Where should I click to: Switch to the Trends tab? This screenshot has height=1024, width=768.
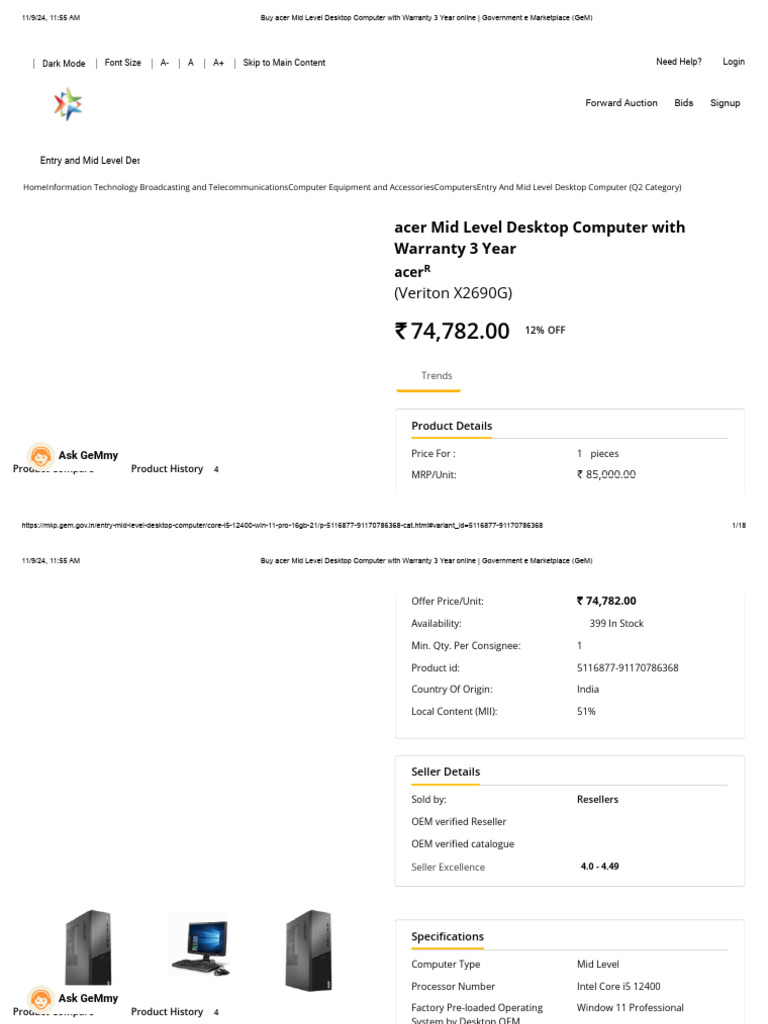pyautogui.click(x=436, y=376)
